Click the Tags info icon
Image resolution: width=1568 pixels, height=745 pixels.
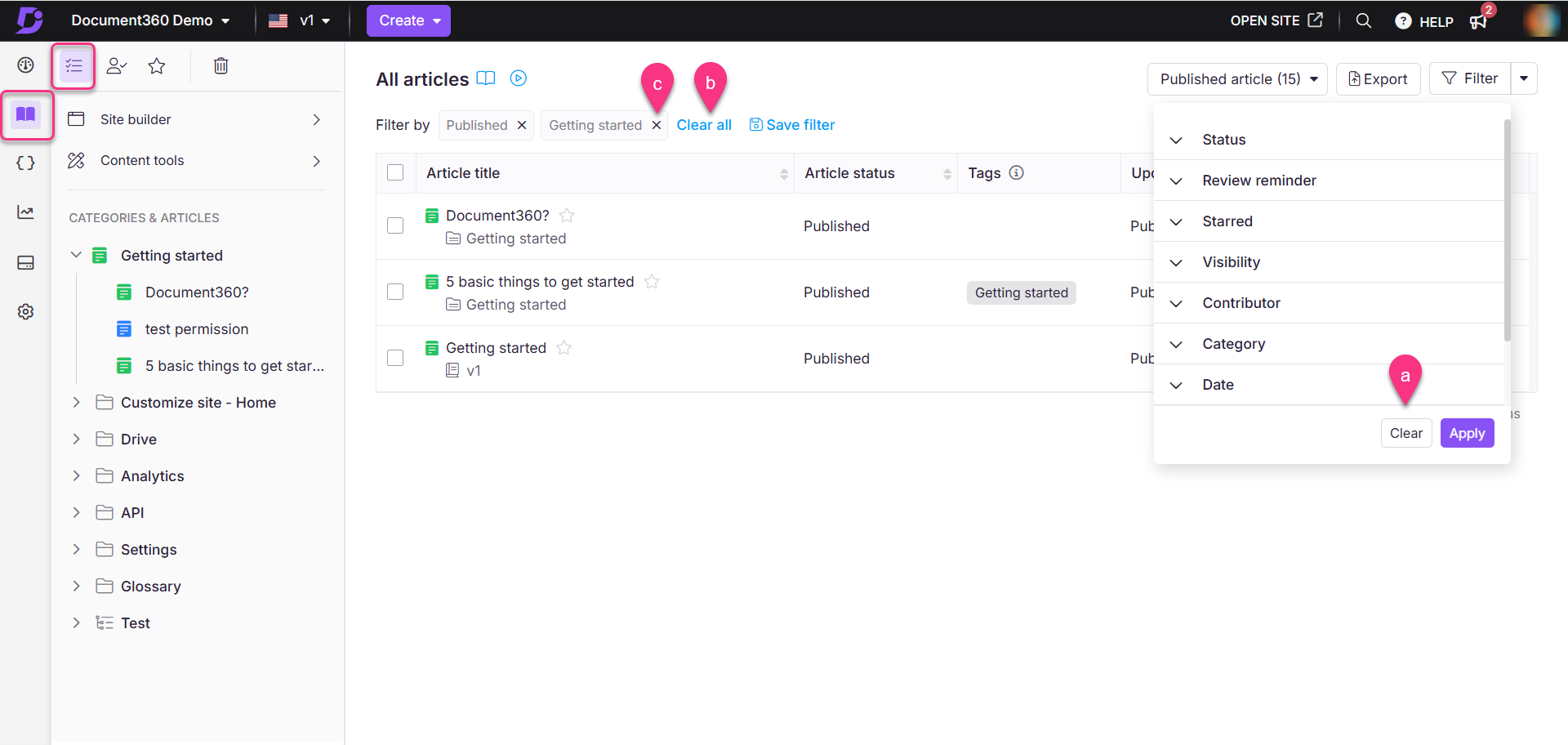tap(1017, 172)
